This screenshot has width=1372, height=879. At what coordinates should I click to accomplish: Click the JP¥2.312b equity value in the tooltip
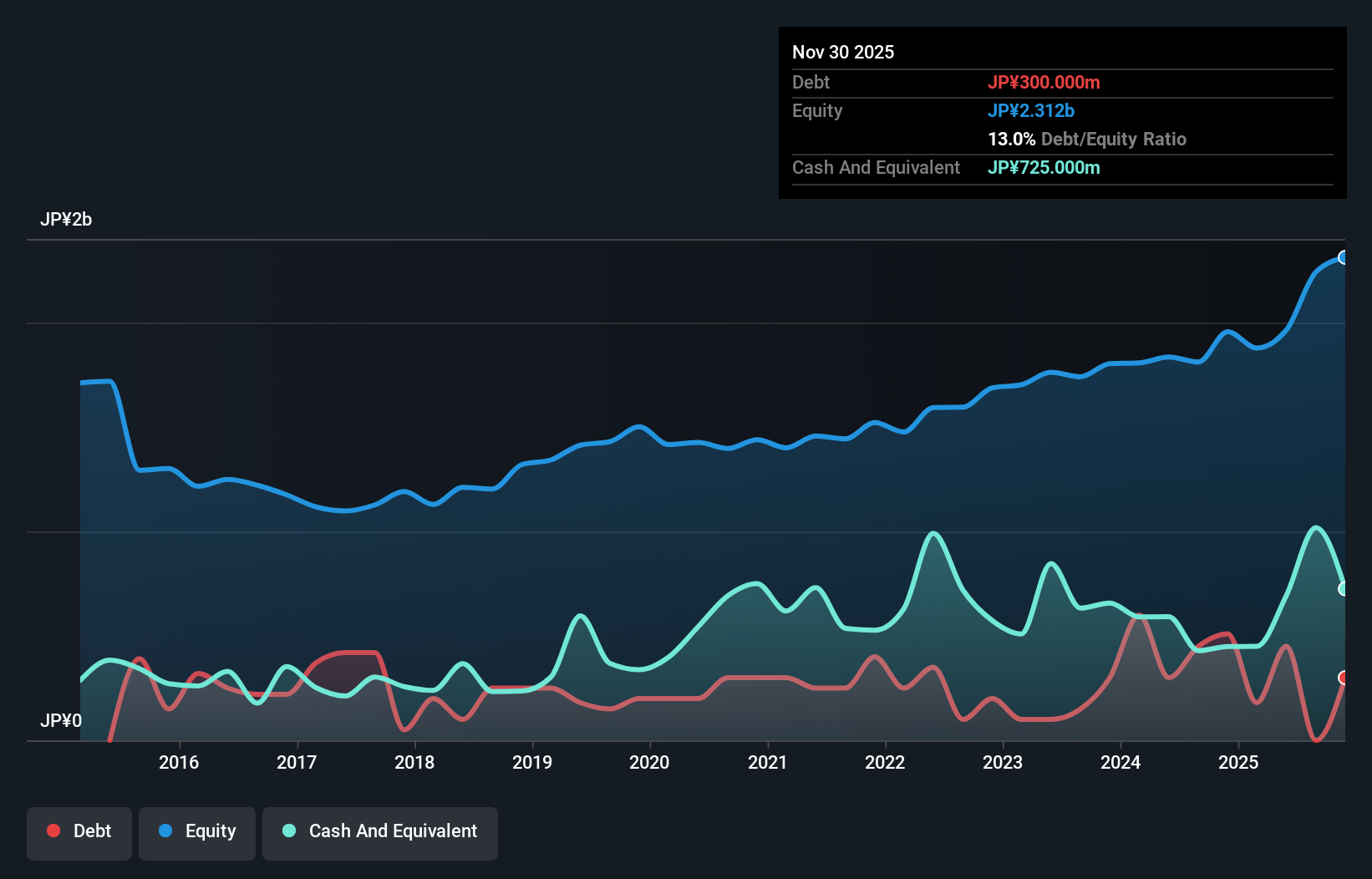(1031, 110)
